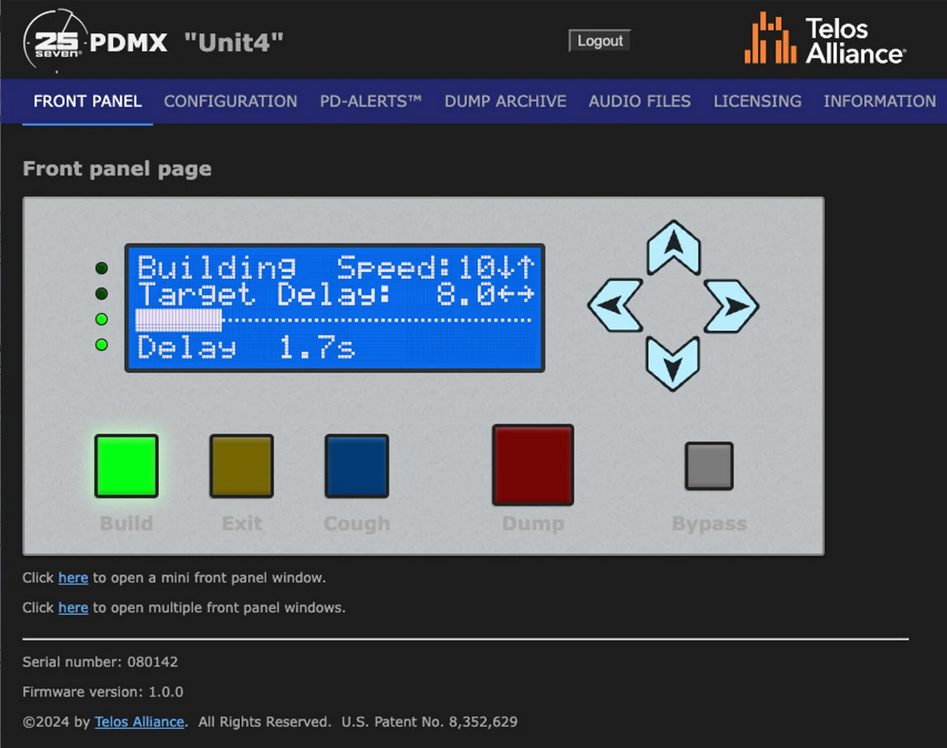
Task: Push the blue Cough button
Action: pos(357,465)
